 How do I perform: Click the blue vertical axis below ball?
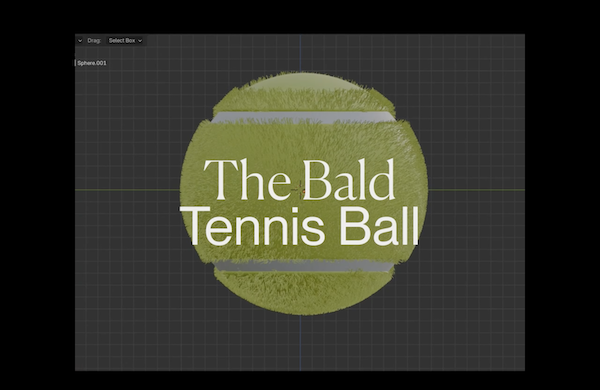point(300,343)
